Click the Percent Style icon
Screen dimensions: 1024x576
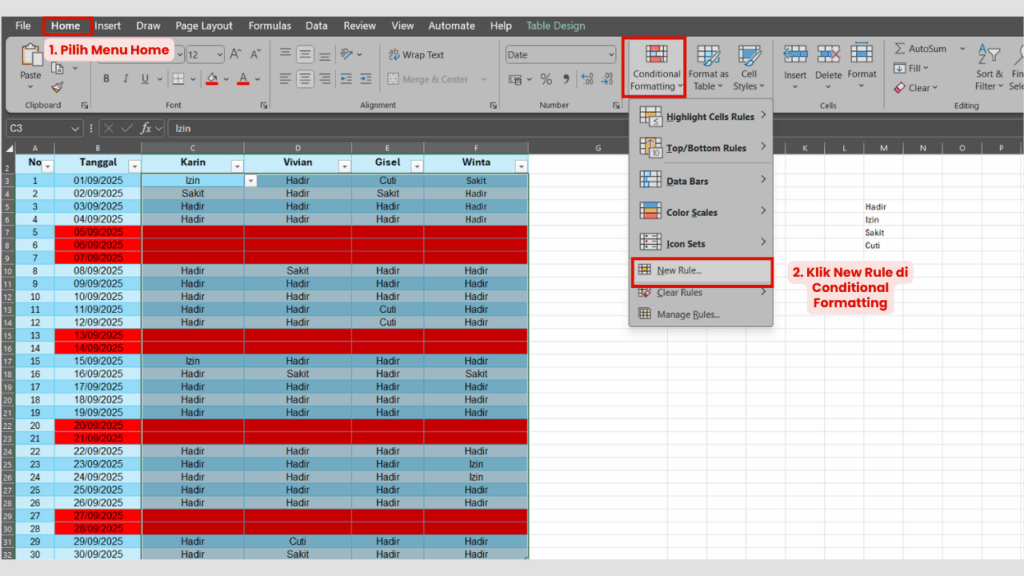point(546,79)
